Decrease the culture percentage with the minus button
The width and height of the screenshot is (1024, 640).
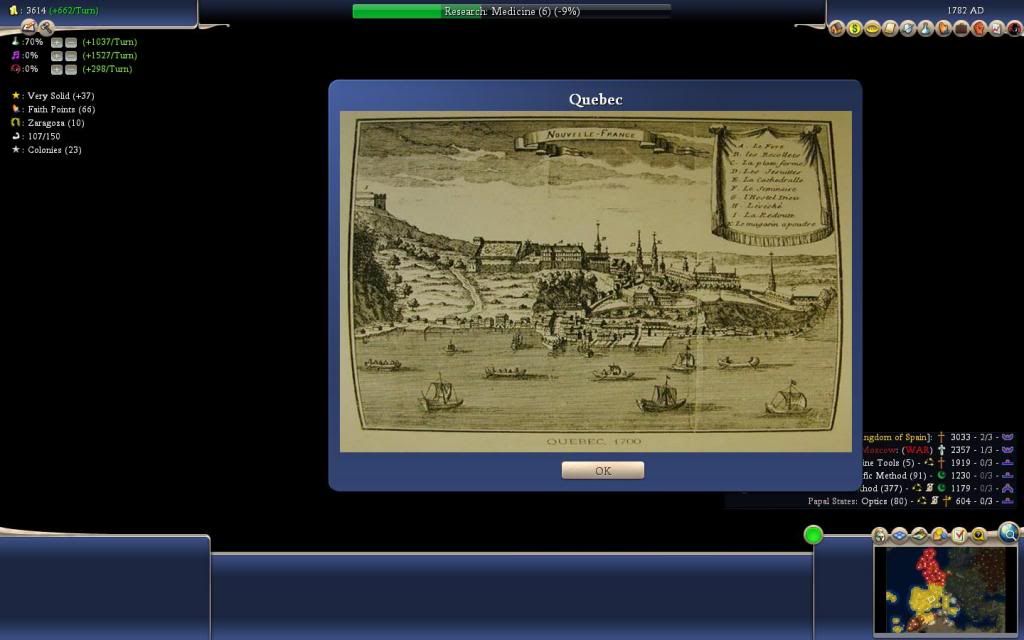coord(71,56)
